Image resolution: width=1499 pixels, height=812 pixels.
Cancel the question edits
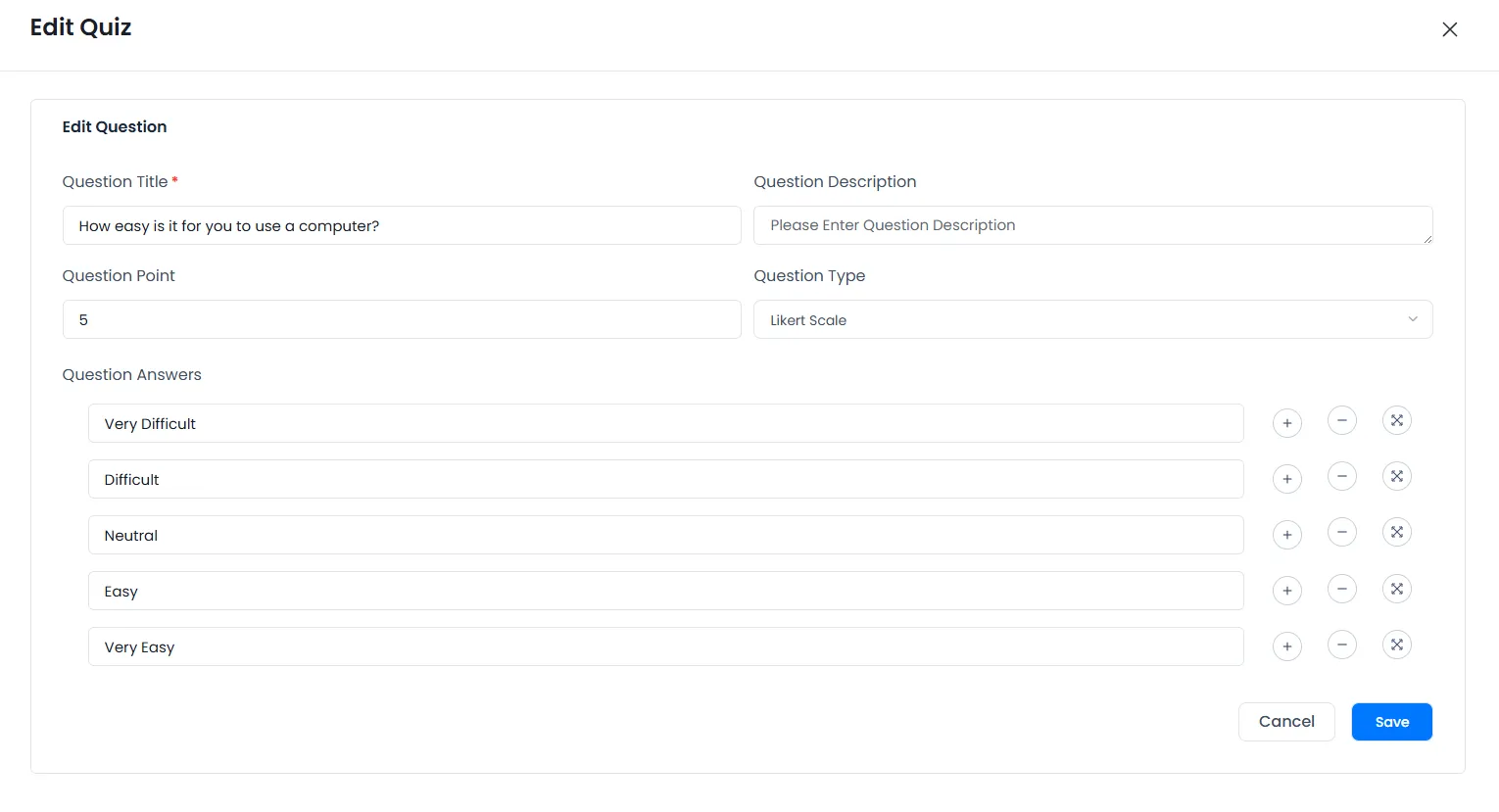[1286, 721]
